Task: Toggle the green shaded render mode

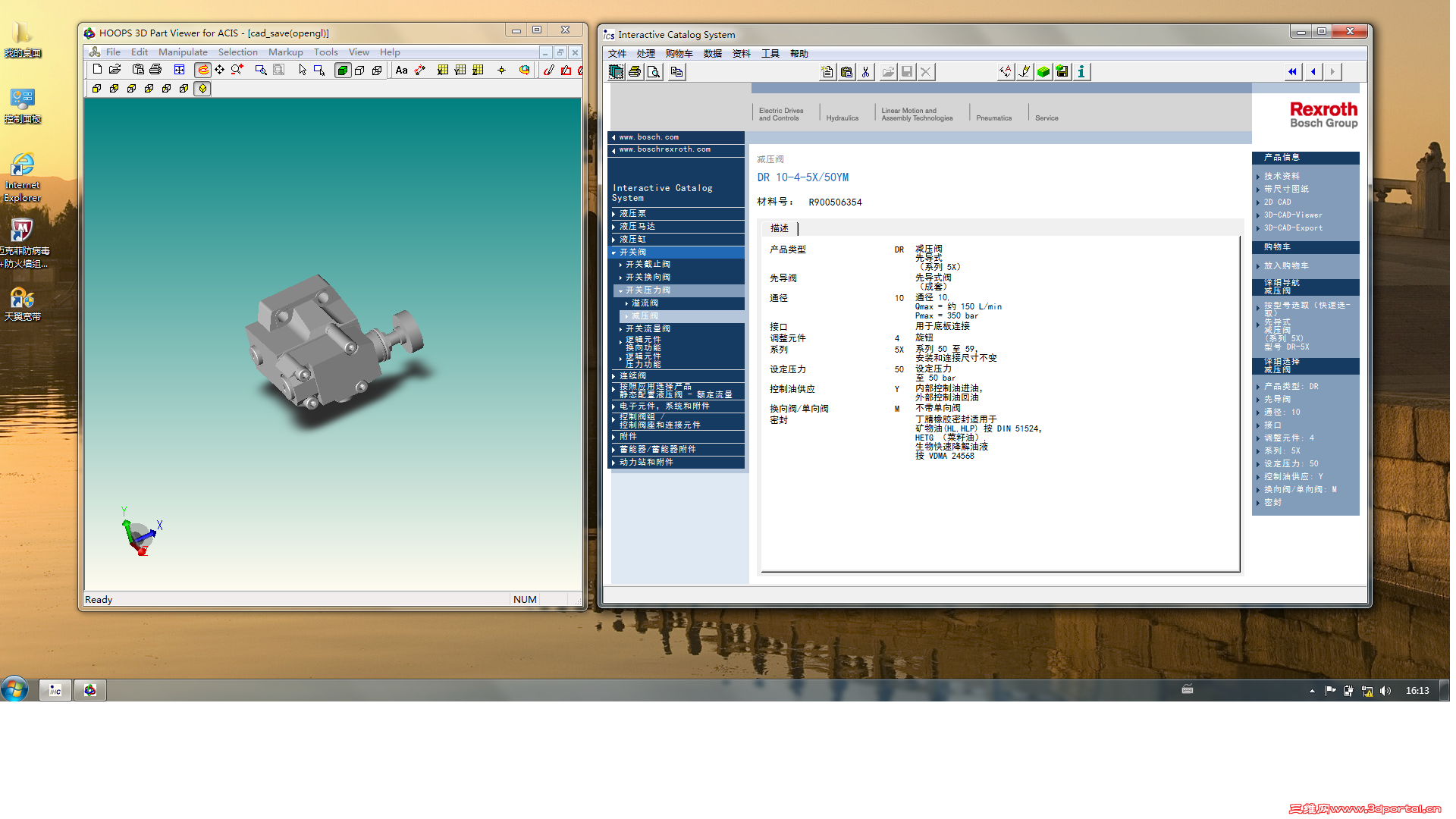Action: 343,70
